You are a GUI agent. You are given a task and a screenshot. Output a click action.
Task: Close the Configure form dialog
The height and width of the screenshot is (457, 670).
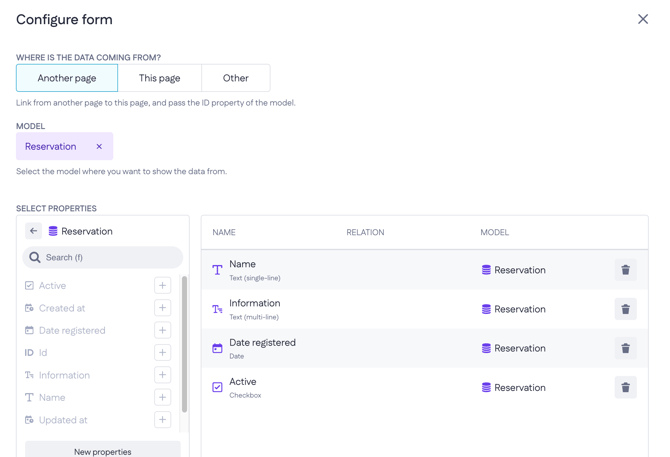pyautogui.click(x=643, y=19)
